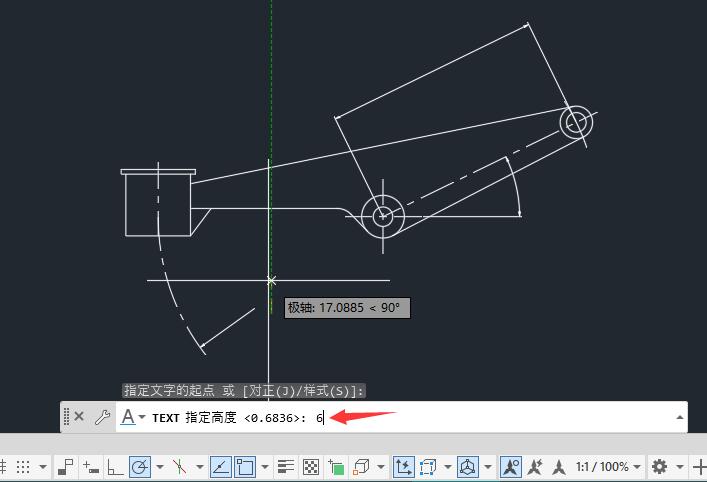Viewport: 707px width, 482px height.
Task: Toggle infer constraints icon
Action: 66,467
